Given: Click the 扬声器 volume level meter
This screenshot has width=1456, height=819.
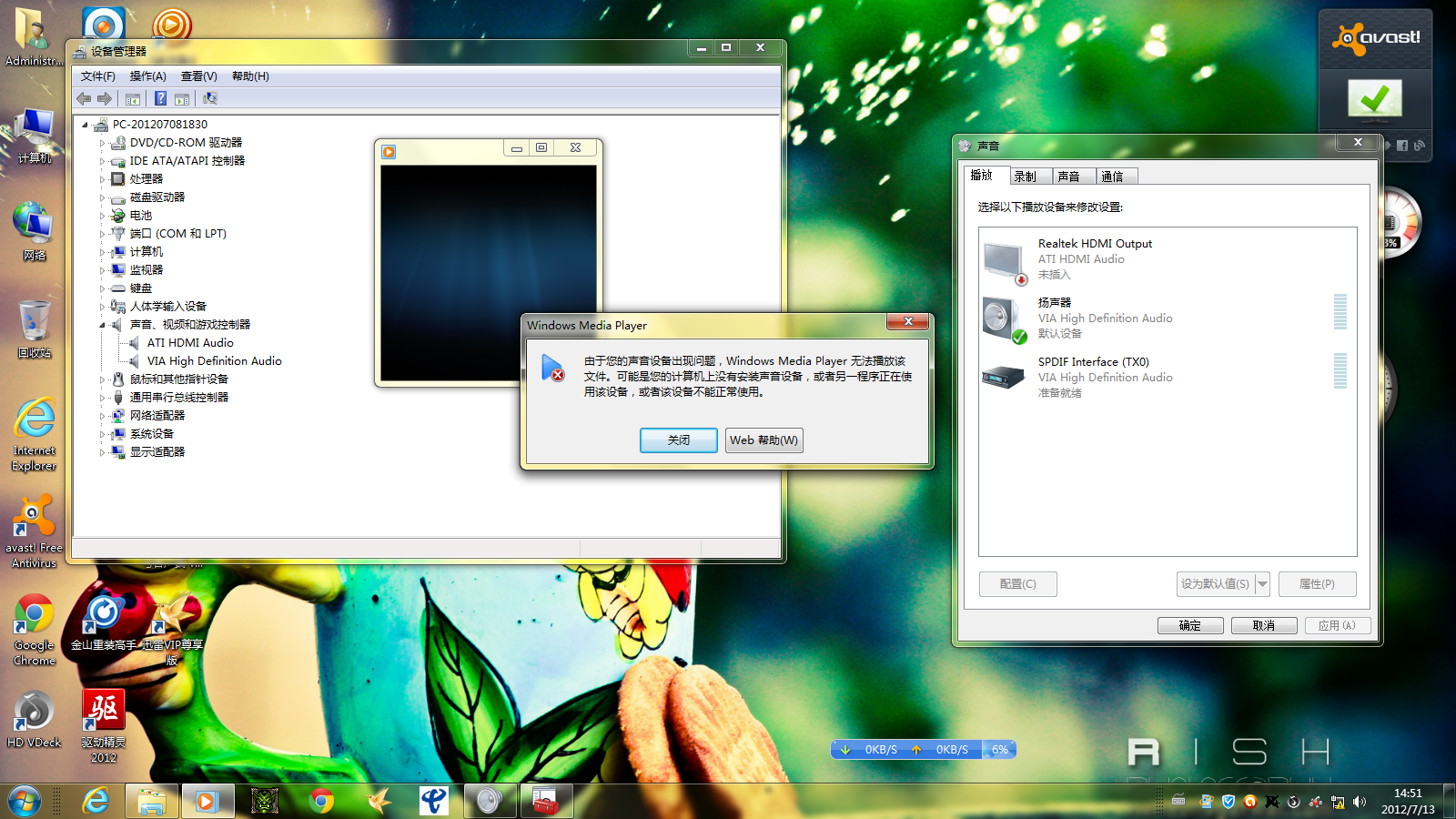Looking at the screenshot, I should 1340,312.
